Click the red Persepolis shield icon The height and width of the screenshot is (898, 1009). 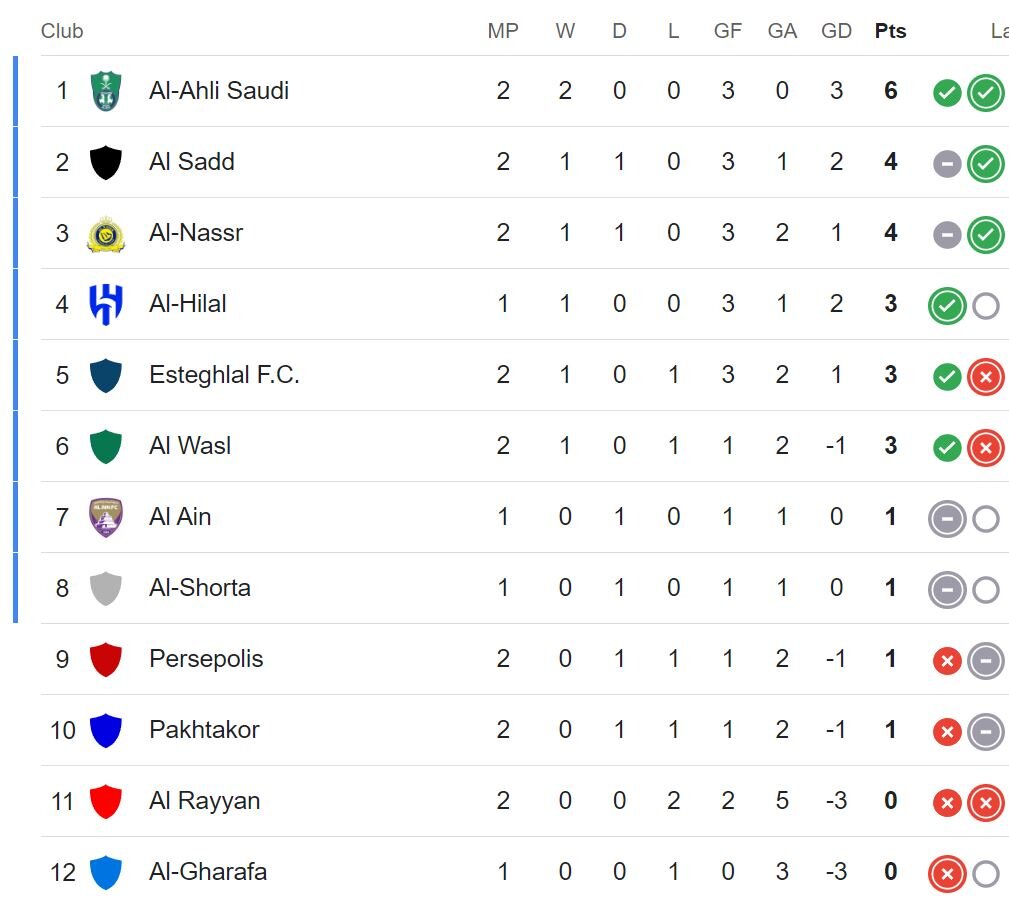click(x=106, y=659)
